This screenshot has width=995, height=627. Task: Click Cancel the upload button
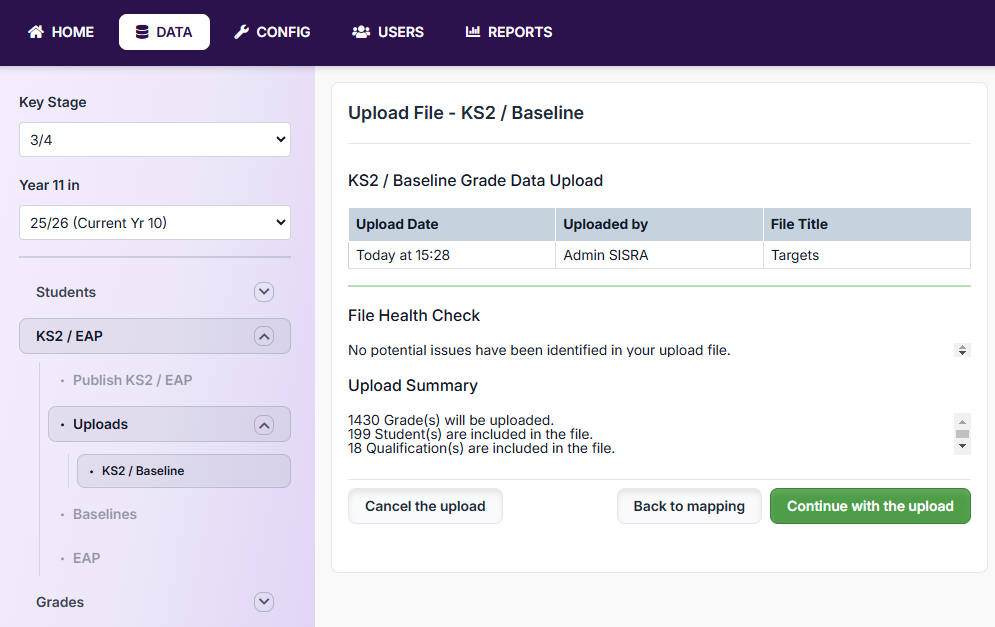click(425, 506)
